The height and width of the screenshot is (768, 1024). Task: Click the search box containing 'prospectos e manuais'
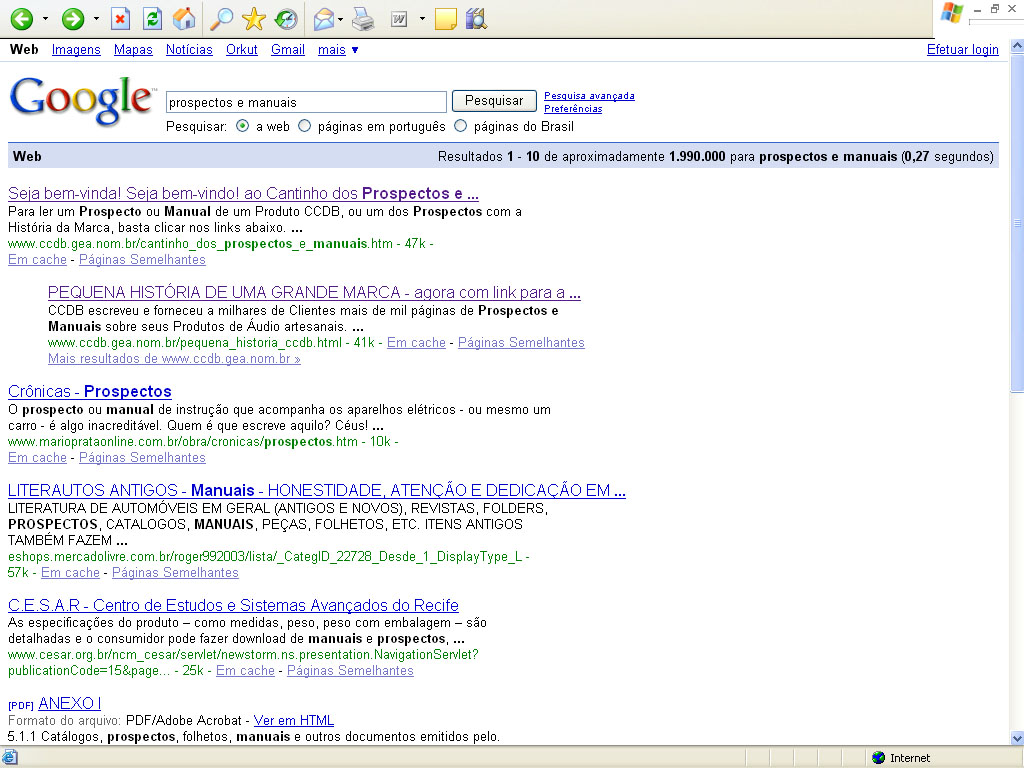click(x=306, y=102)
